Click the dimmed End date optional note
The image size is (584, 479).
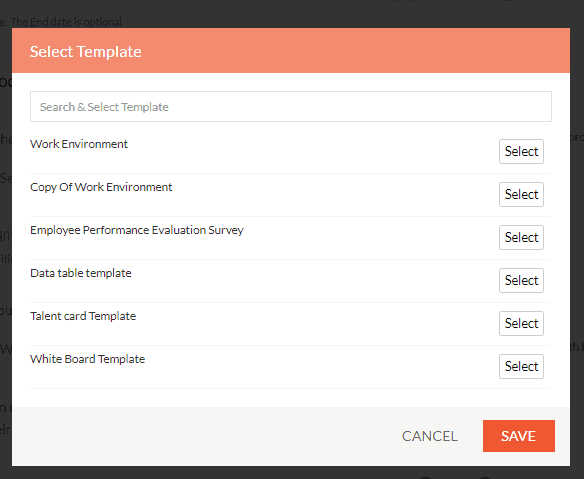[61, 22]
